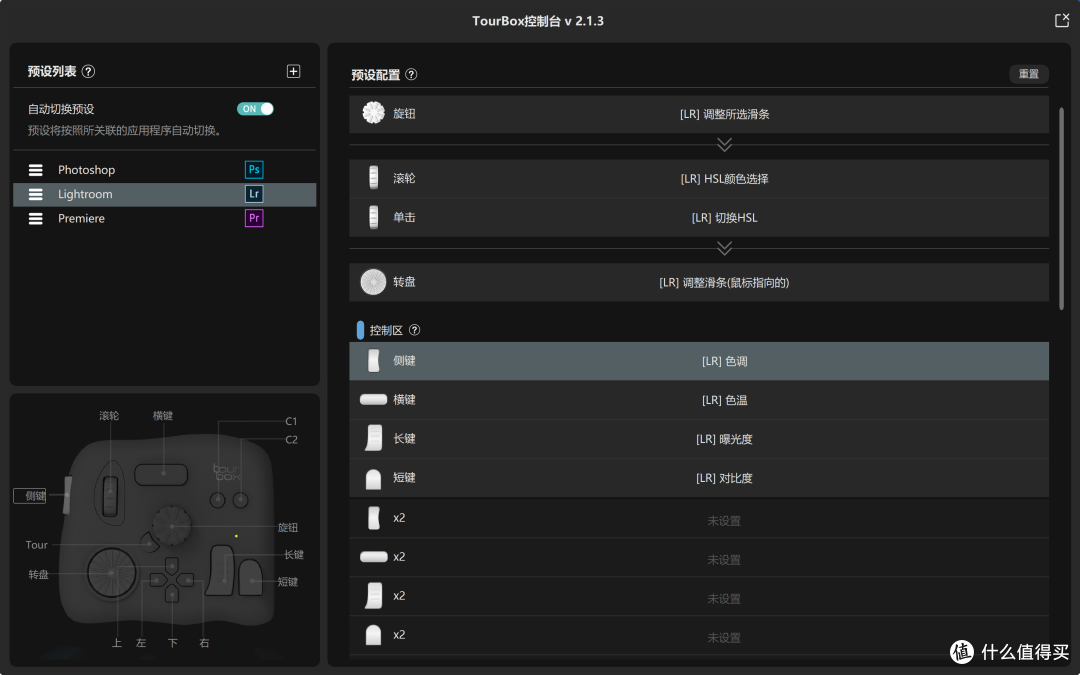Click the window popout icon at top right

(1062, 20)
